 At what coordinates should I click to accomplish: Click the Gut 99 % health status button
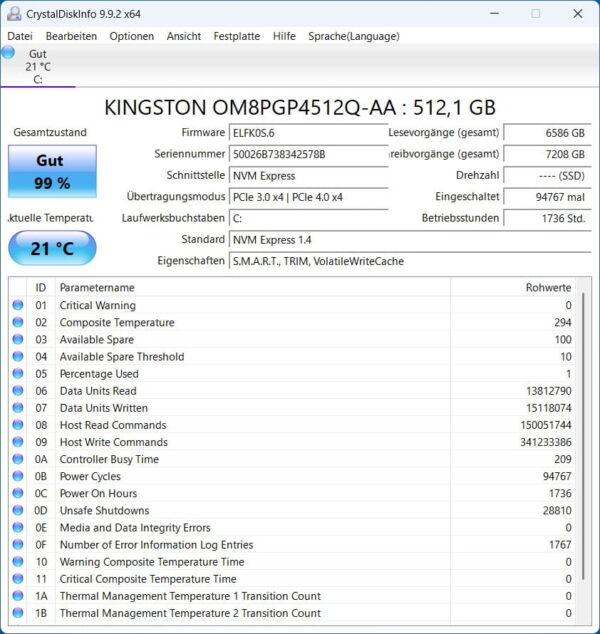[x=52, y=171]
